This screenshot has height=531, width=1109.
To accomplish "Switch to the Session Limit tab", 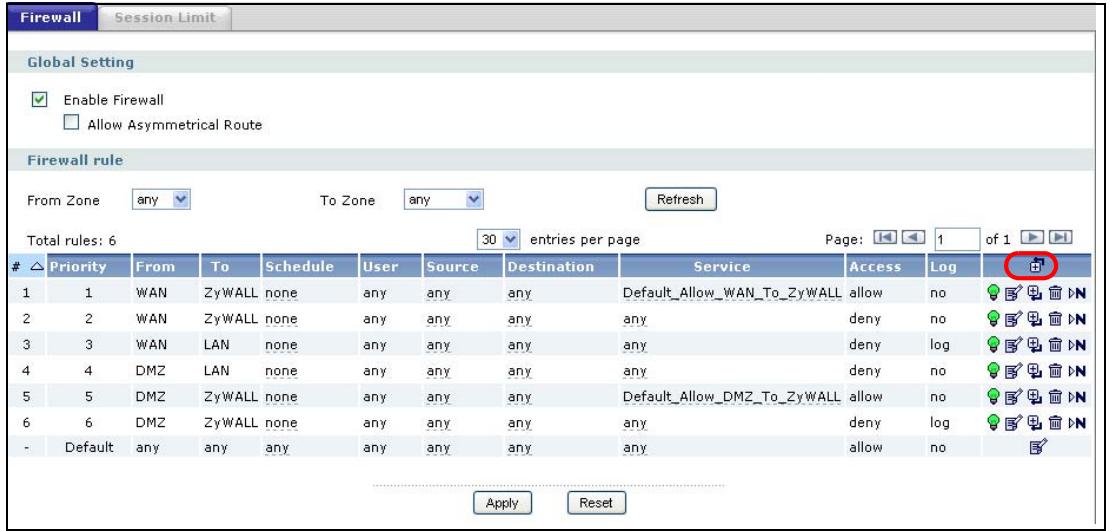I will tap(165, 18).
